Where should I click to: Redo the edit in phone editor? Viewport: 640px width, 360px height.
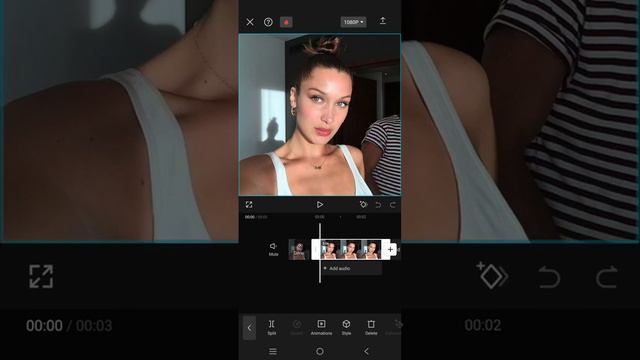click(x=393, y=204)
